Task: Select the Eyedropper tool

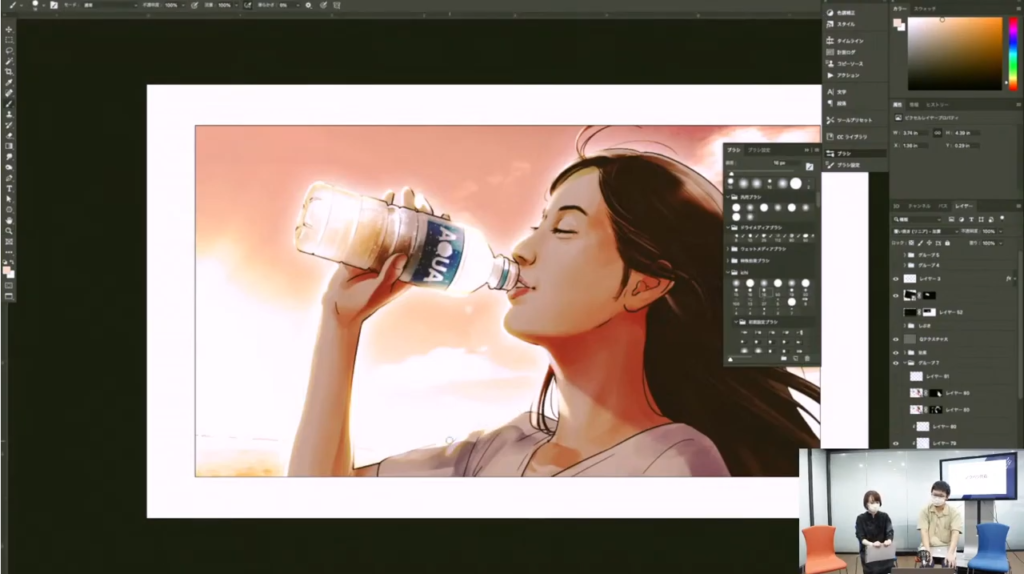Action: [x=9, y=82]
